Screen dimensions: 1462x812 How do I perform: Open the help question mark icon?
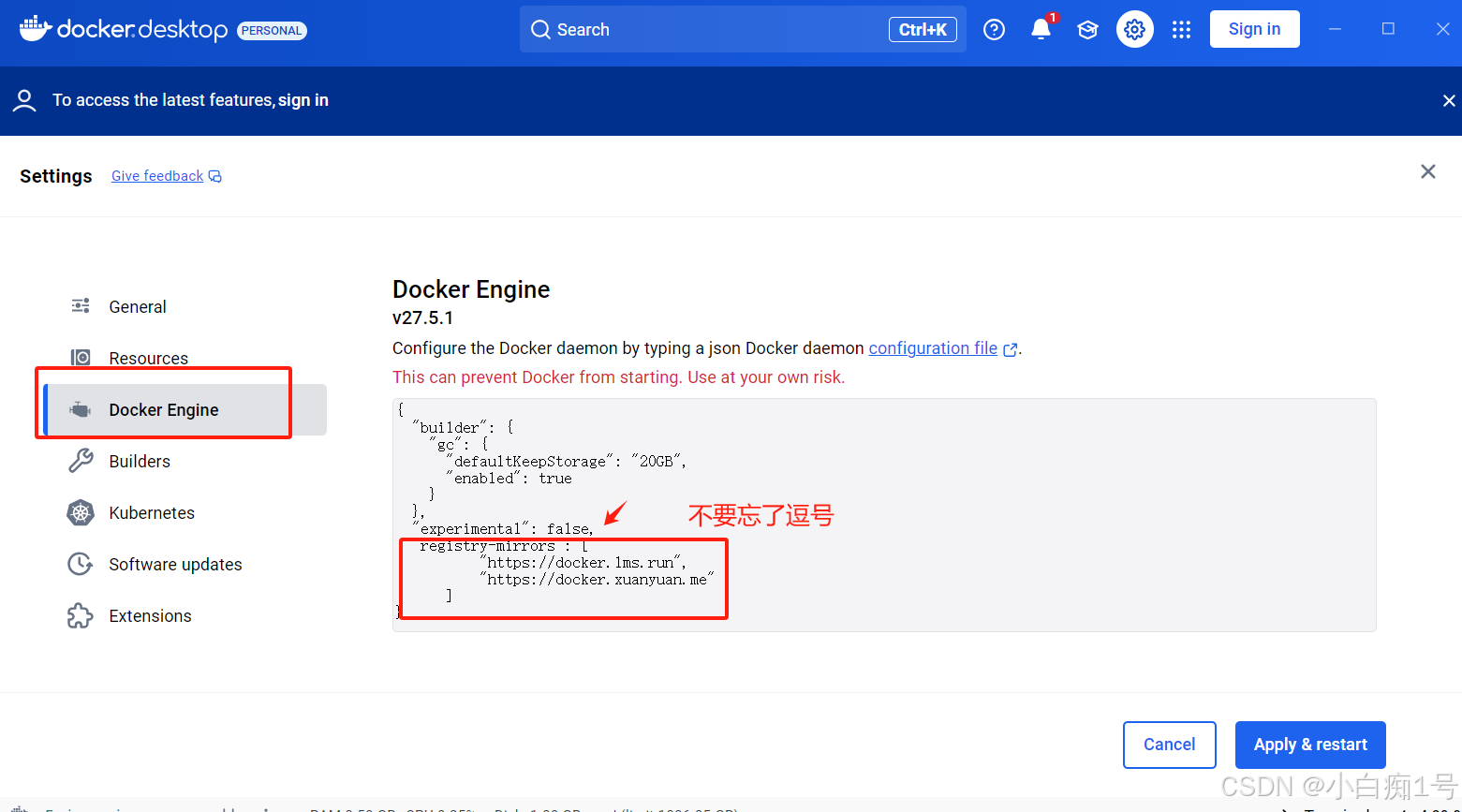pos(994,30)
